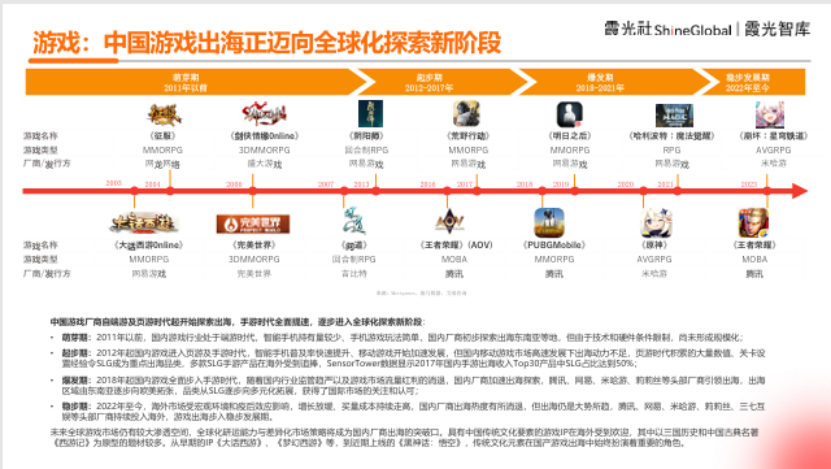
Task: Open the PUBG Mobile game icon
Action: click(549, 222)
